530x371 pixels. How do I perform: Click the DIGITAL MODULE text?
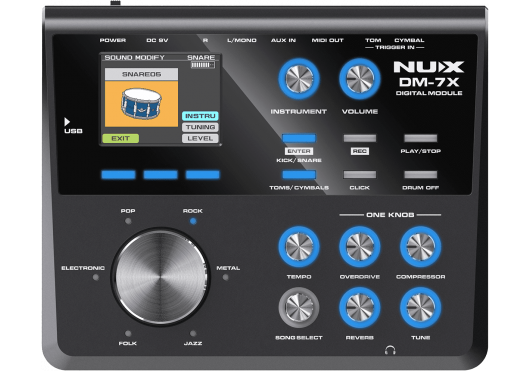point(429,93)
